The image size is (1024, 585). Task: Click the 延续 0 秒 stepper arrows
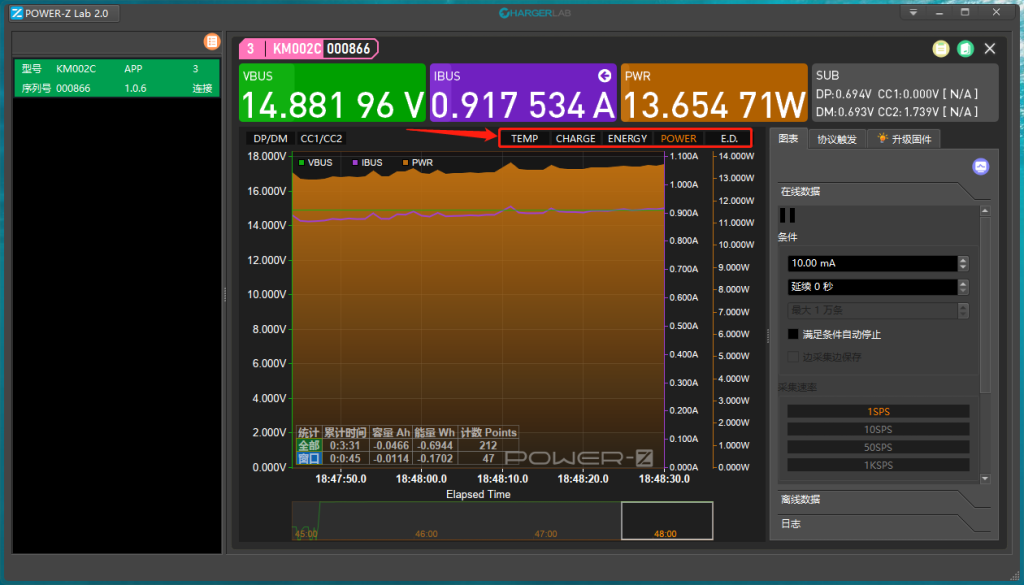(963, 287)
